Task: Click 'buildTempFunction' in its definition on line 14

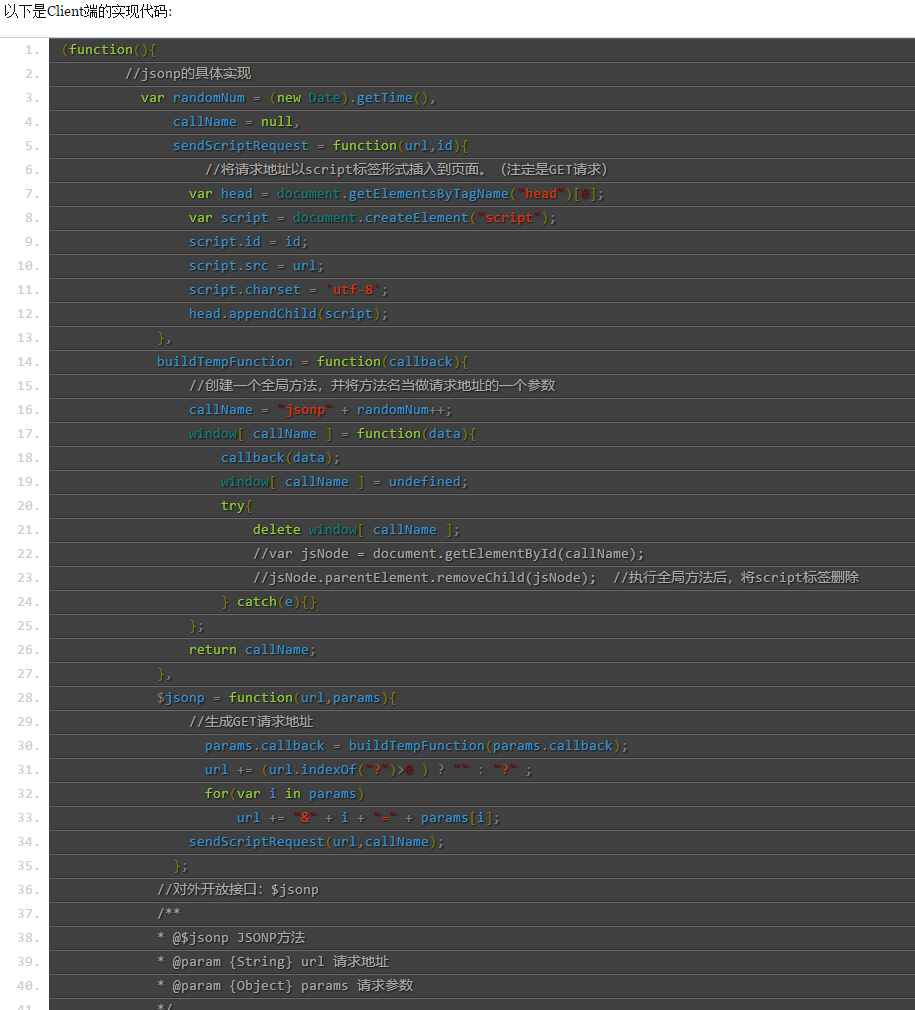Action: click(x=224, y=362)
